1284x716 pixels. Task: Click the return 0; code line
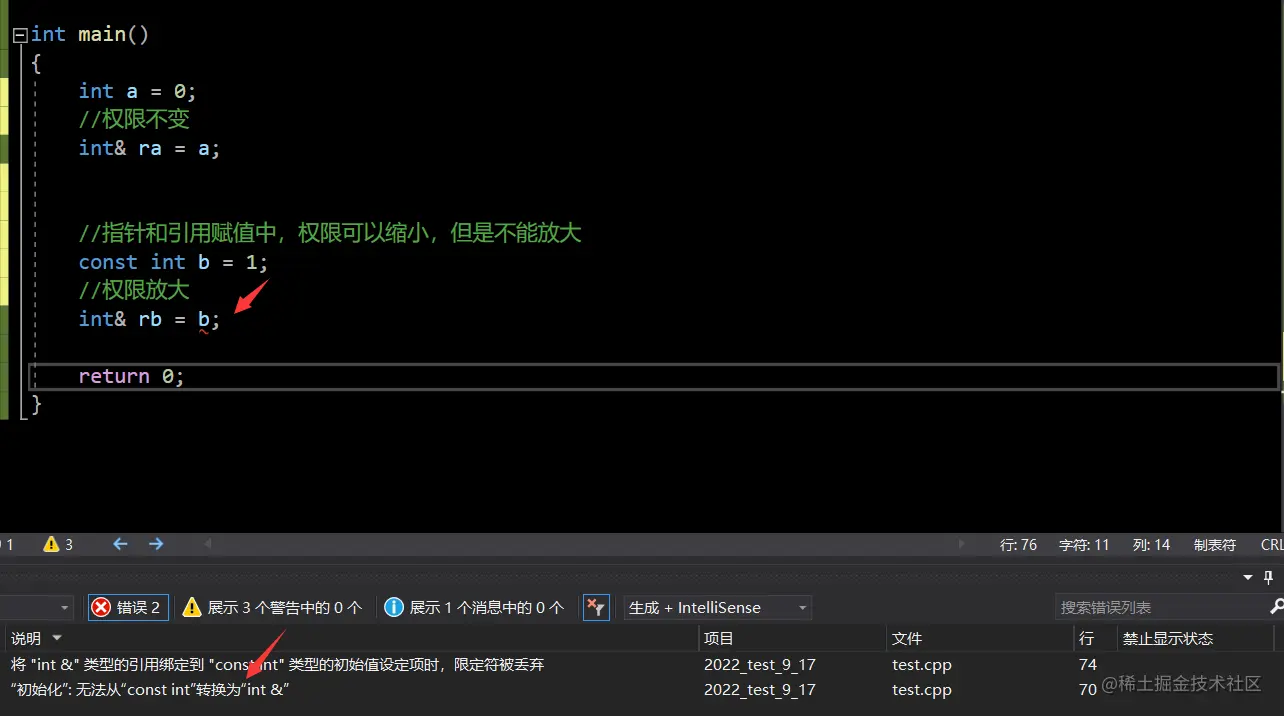click(132, 376)
